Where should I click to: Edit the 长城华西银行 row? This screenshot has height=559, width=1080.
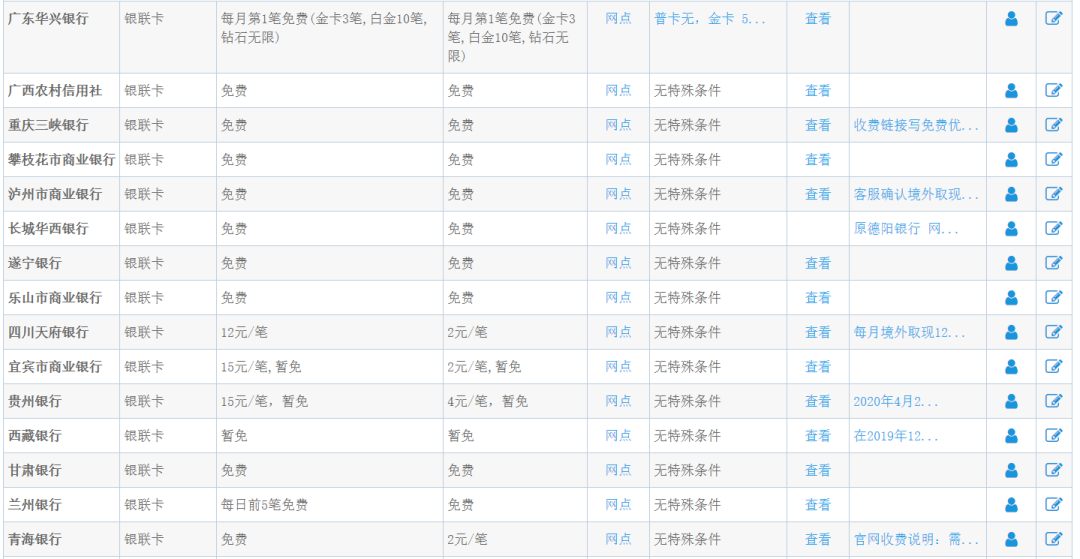1054,228
